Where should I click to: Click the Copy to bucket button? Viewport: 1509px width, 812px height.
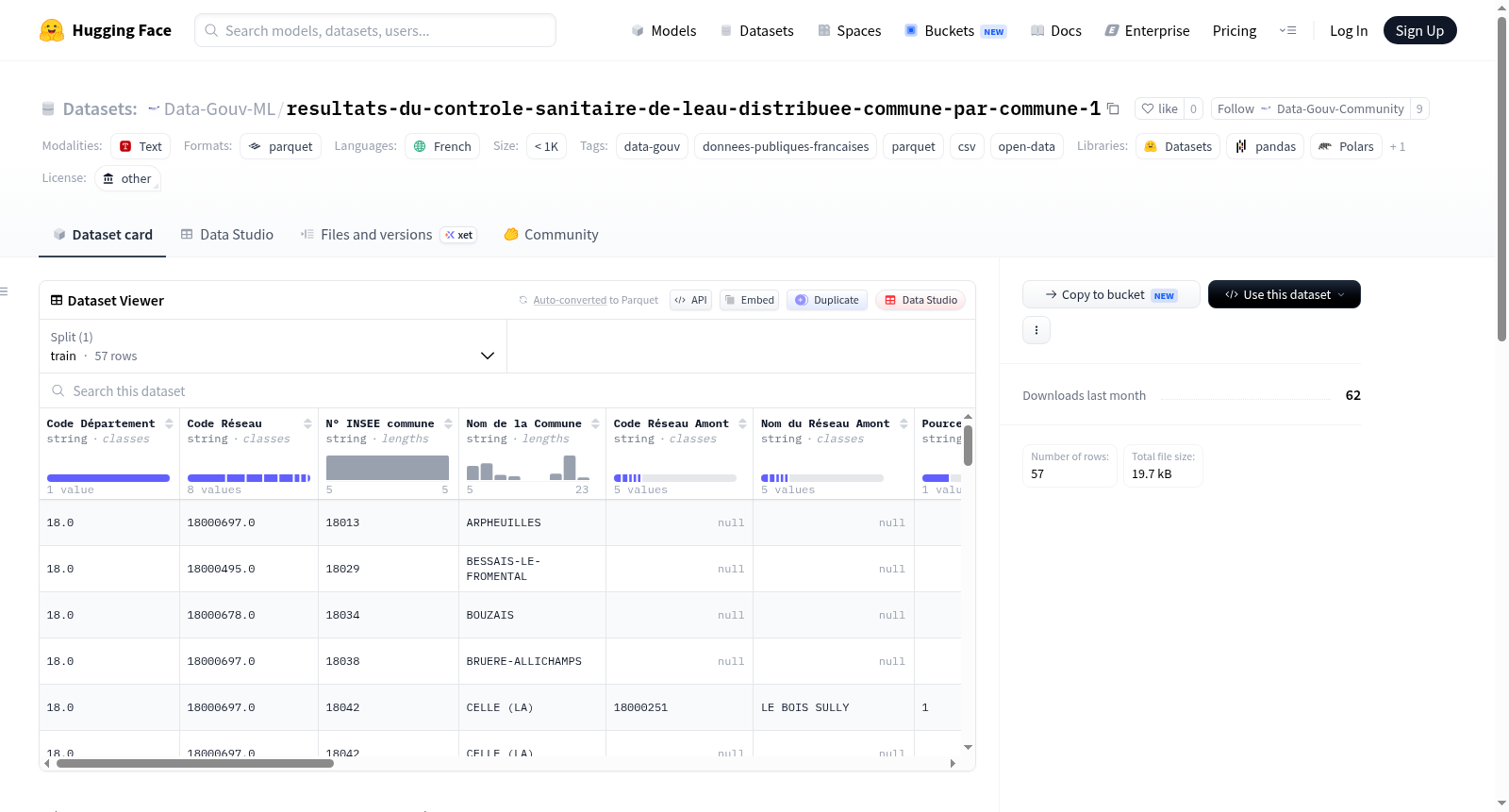click(x=1111, y=294)
